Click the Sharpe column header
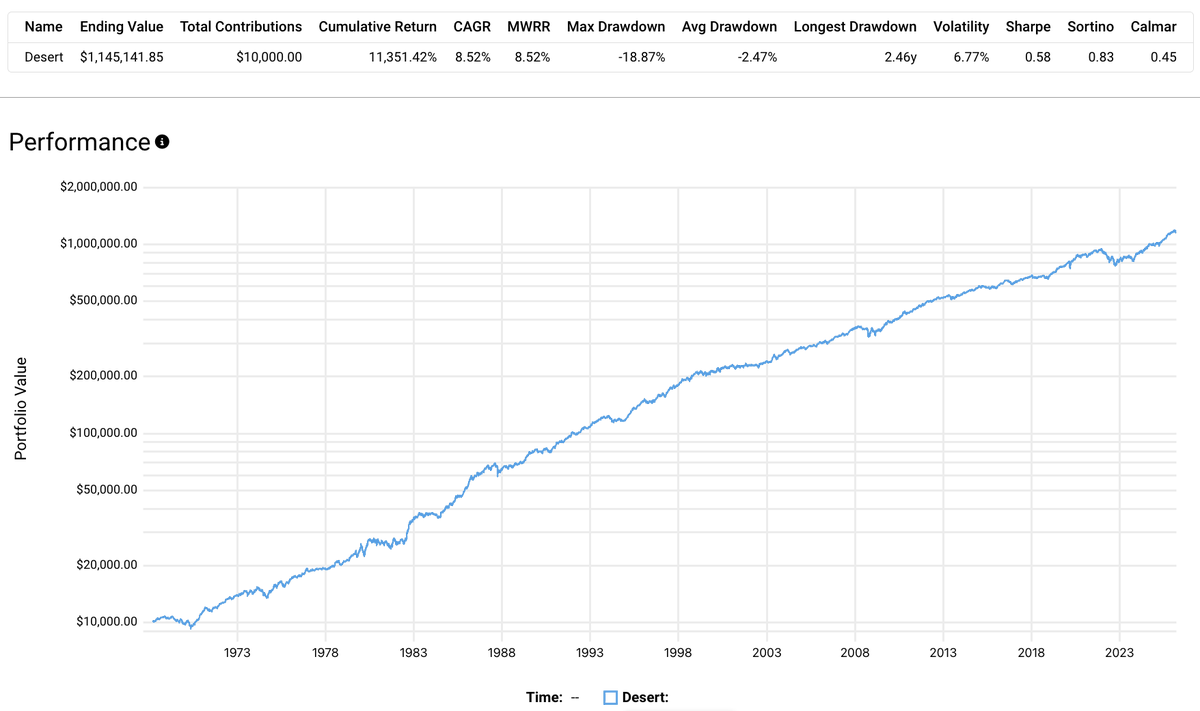 coord(1028,27)
